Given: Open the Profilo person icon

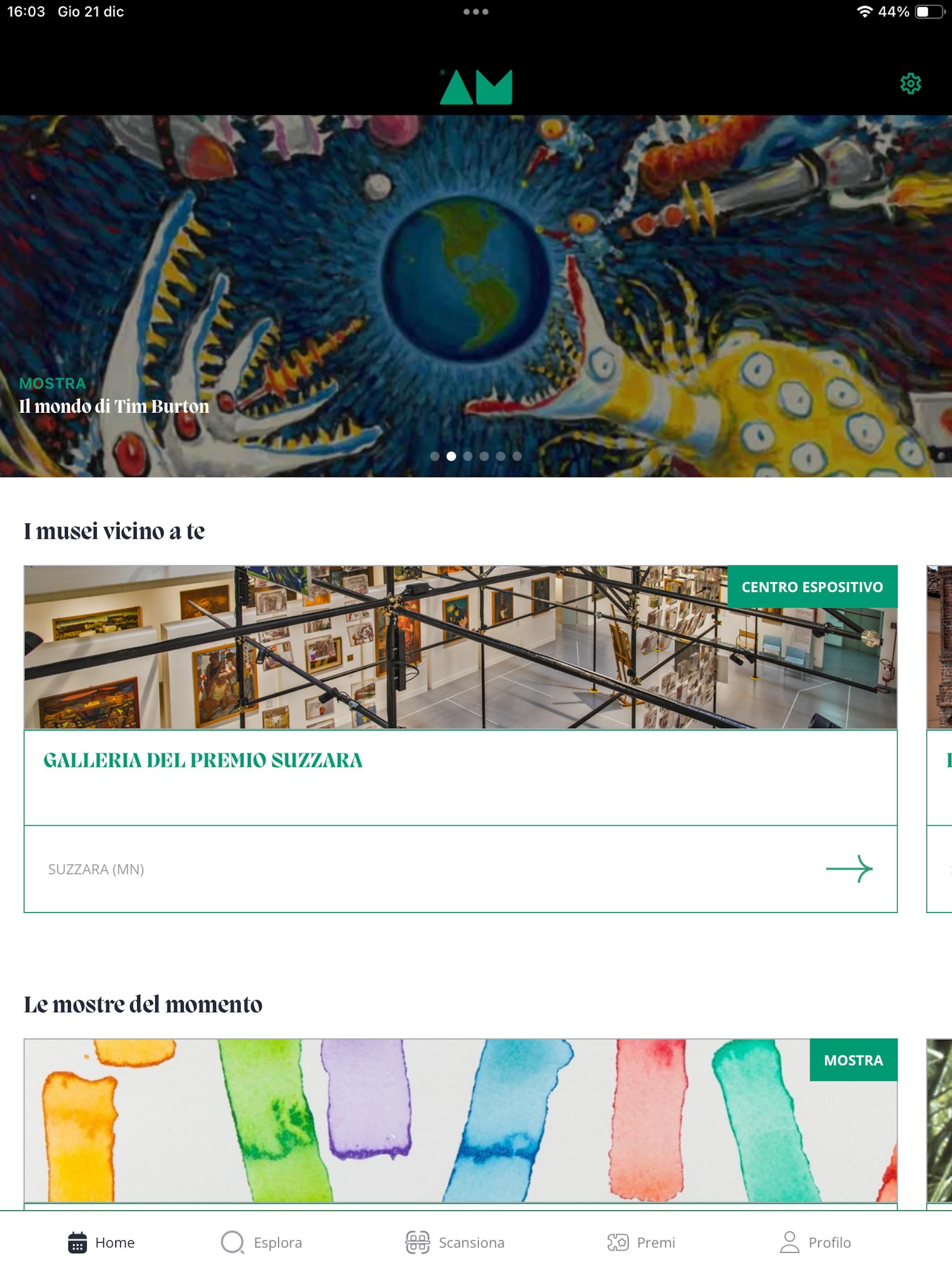Looking at the screenshot, I should 789,1243.
